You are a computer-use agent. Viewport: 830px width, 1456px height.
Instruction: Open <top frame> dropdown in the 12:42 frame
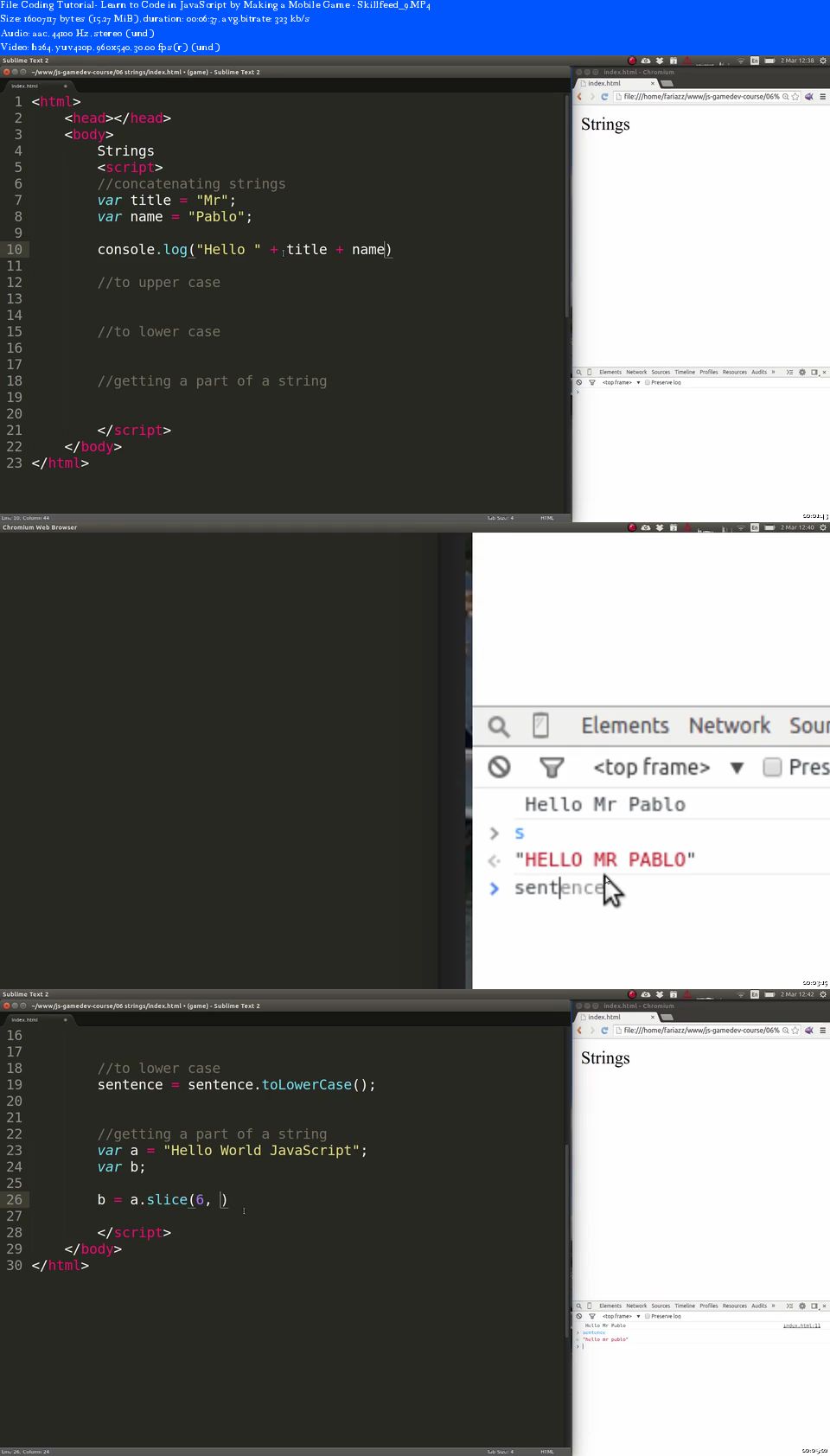pyautogui.click(x=621, y=1316)
